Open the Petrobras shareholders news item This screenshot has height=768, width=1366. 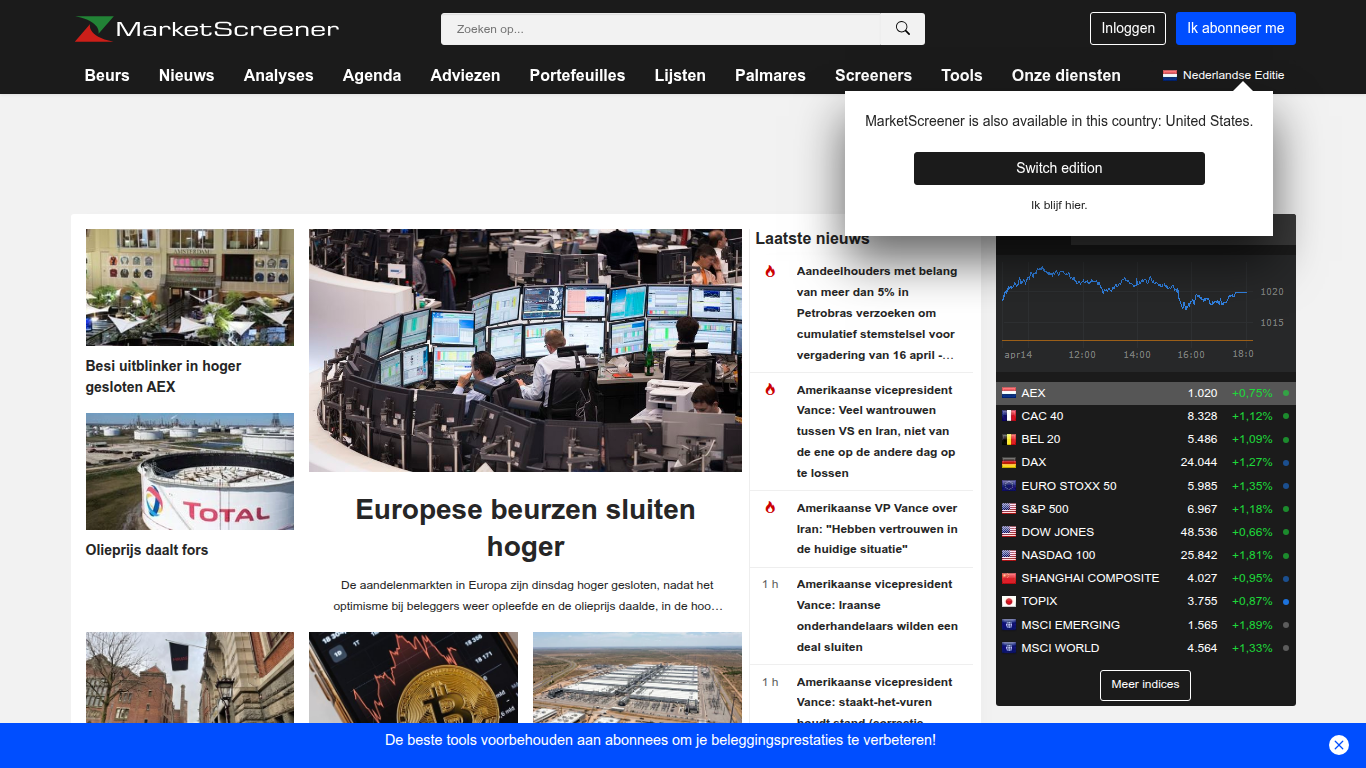[x=877, y=313]
